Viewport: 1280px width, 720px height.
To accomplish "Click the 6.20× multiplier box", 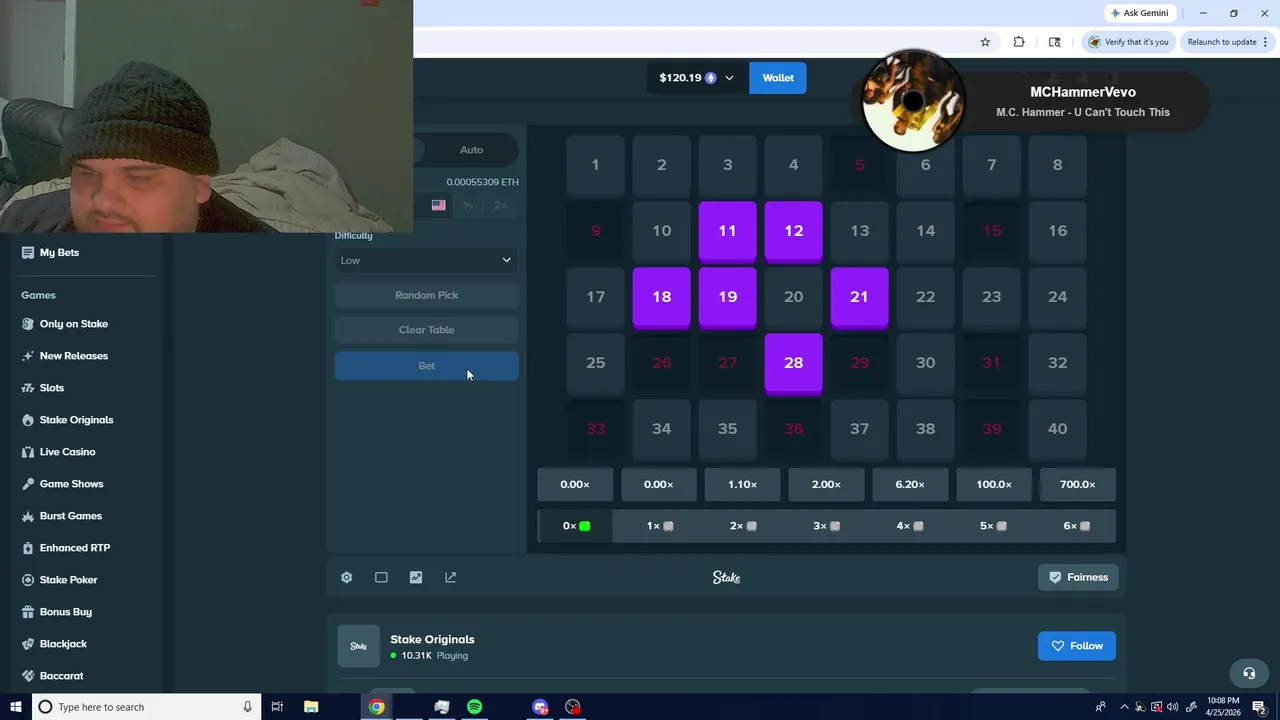I will [910, 484].
